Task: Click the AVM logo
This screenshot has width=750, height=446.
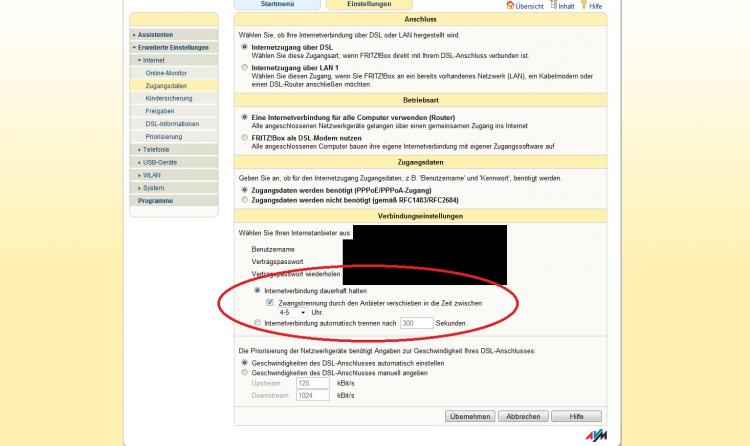Action: tap(593, 437)
